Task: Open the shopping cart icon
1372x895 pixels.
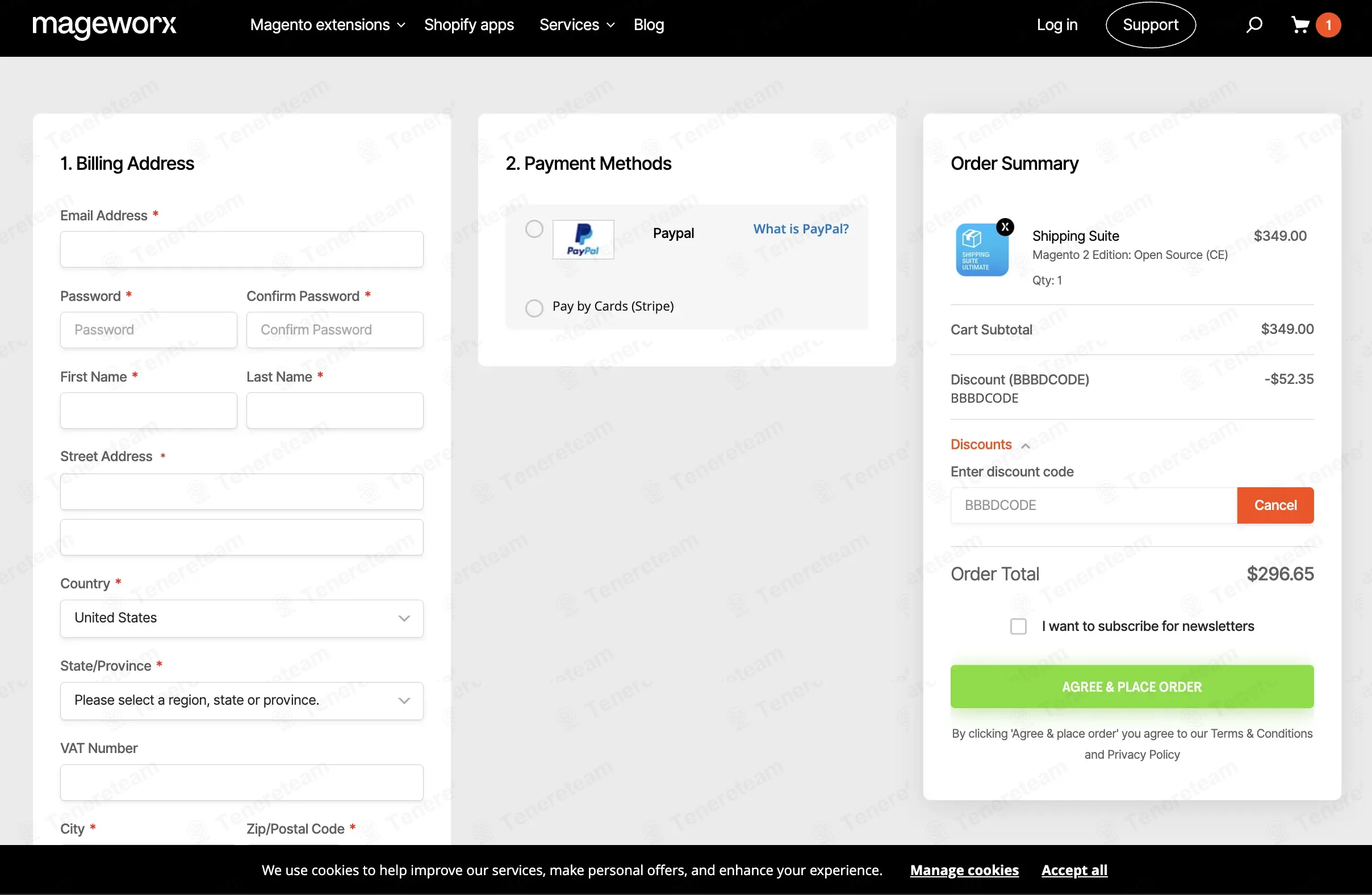Action: tap(1300, 25)
